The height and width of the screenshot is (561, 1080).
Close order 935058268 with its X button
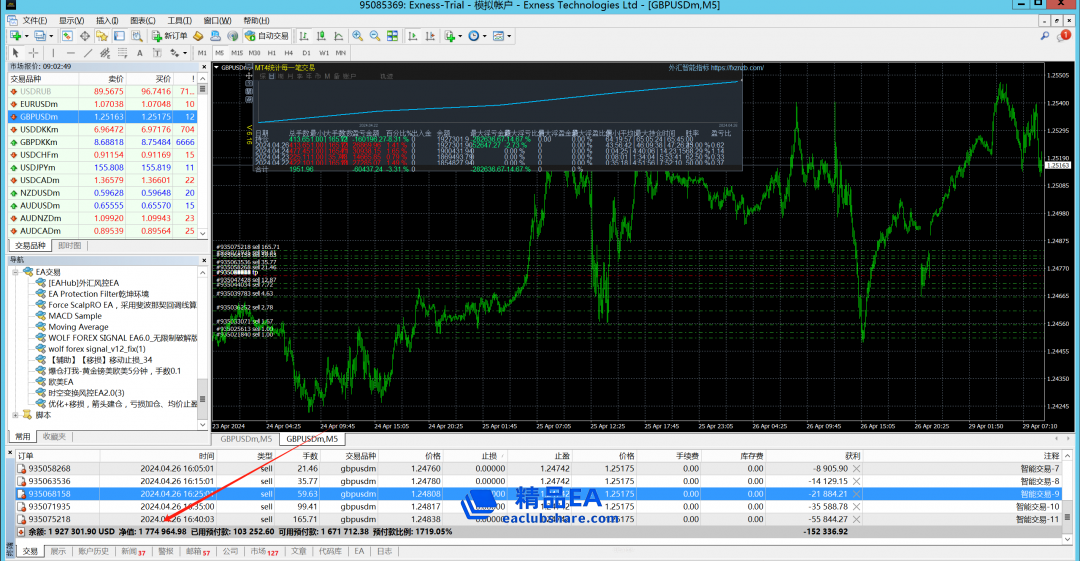pos(858,468)
